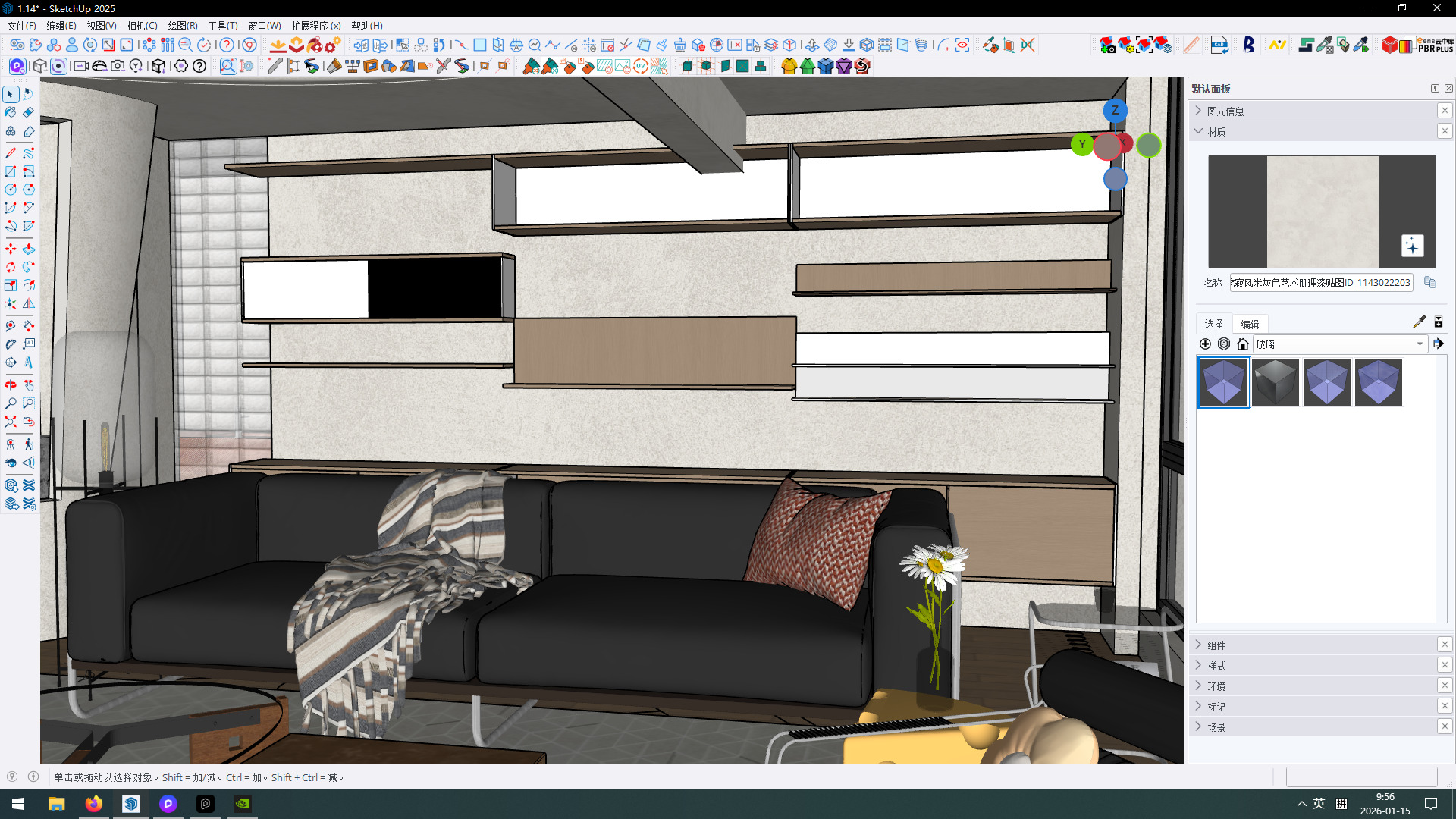Click the in-model home icon
1456x819 pixels.
coord(1242,344)
